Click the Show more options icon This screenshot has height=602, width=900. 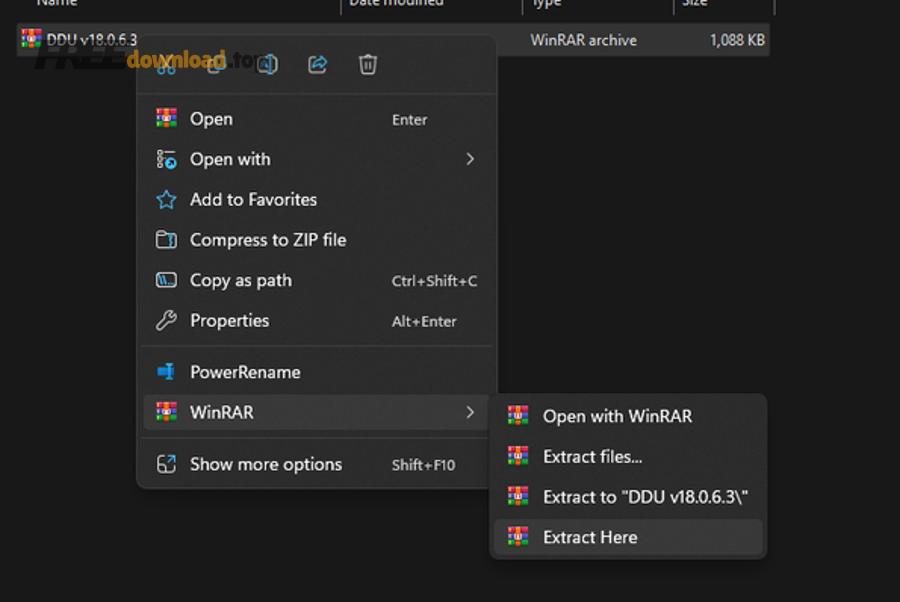point(166,464)
